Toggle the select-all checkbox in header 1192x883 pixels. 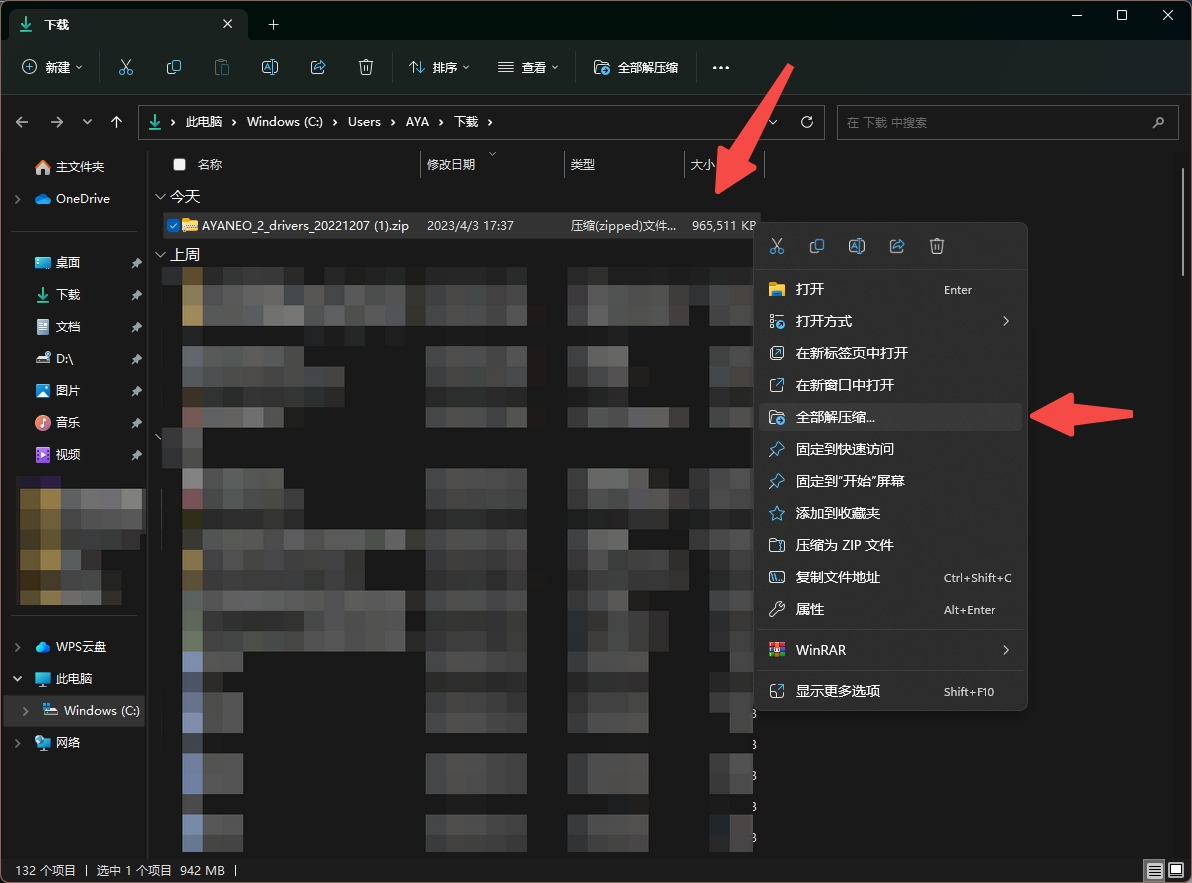point(180,165)
